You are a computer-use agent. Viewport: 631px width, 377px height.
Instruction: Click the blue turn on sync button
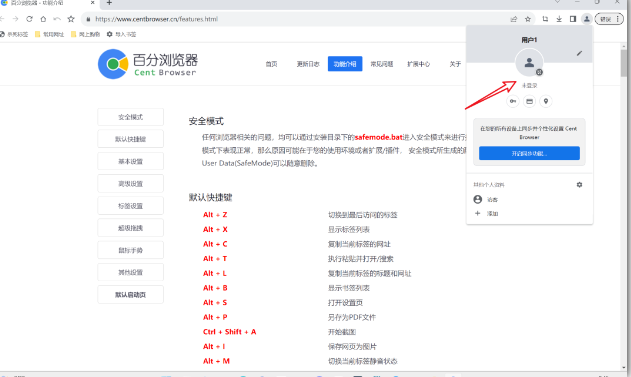coord(529,153)
